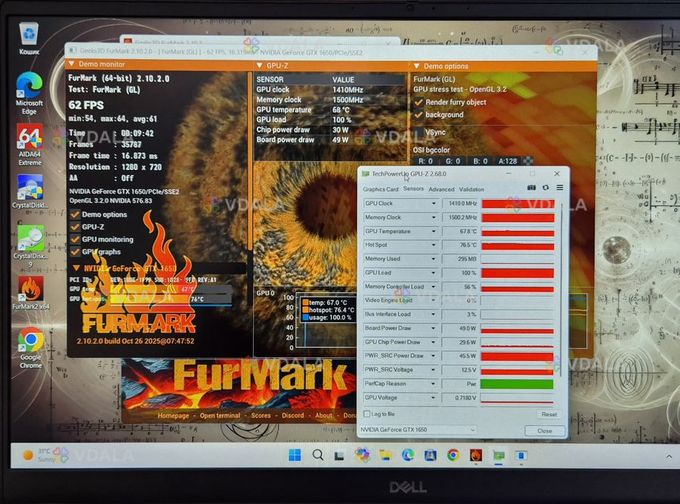
Task: Open the PerfCap Reason sensor dropdown
Action: pos(433,383)
